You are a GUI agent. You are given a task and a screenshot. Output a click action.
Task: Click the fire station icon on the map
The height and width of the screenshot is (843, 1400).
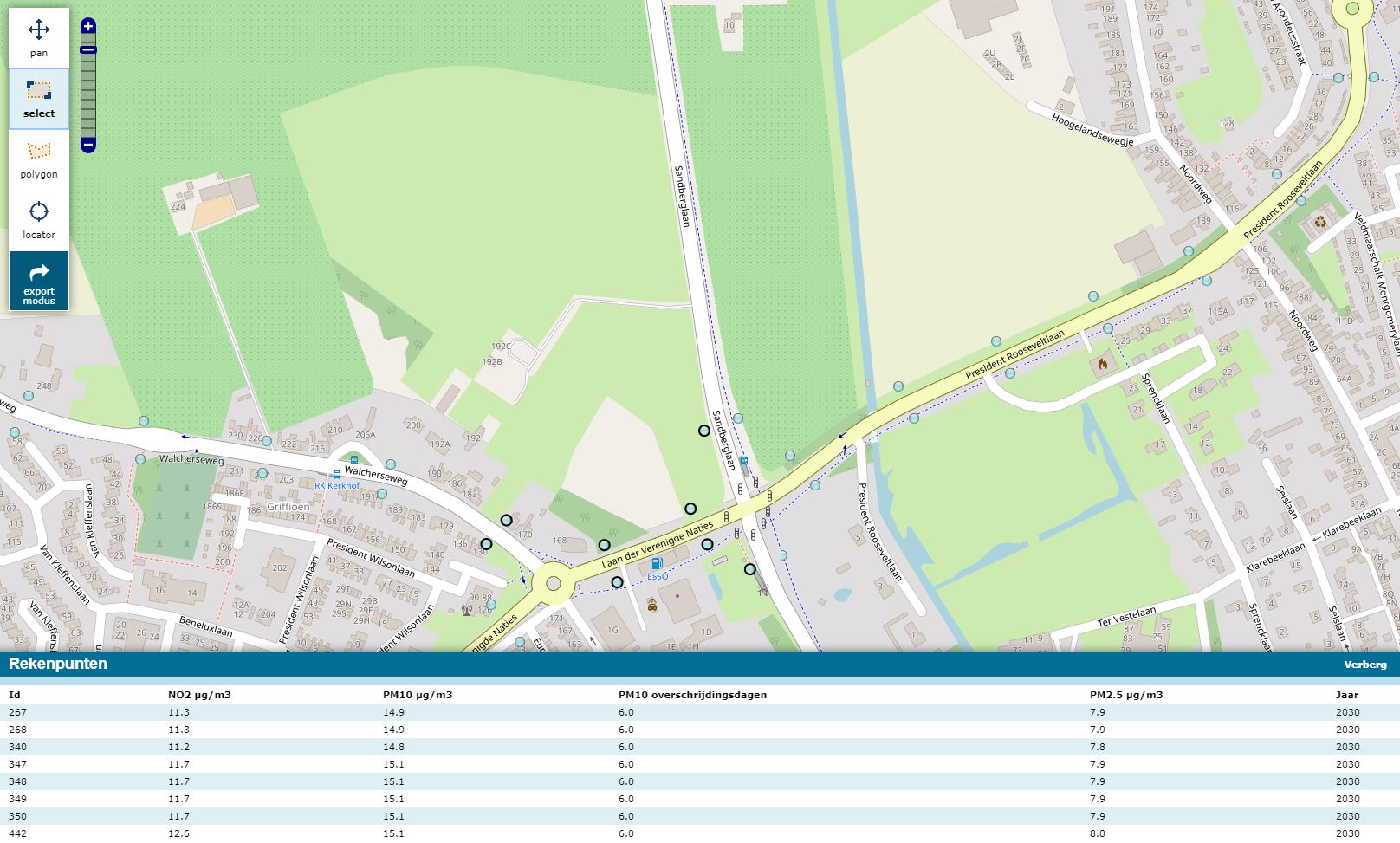click(1102, 365)
